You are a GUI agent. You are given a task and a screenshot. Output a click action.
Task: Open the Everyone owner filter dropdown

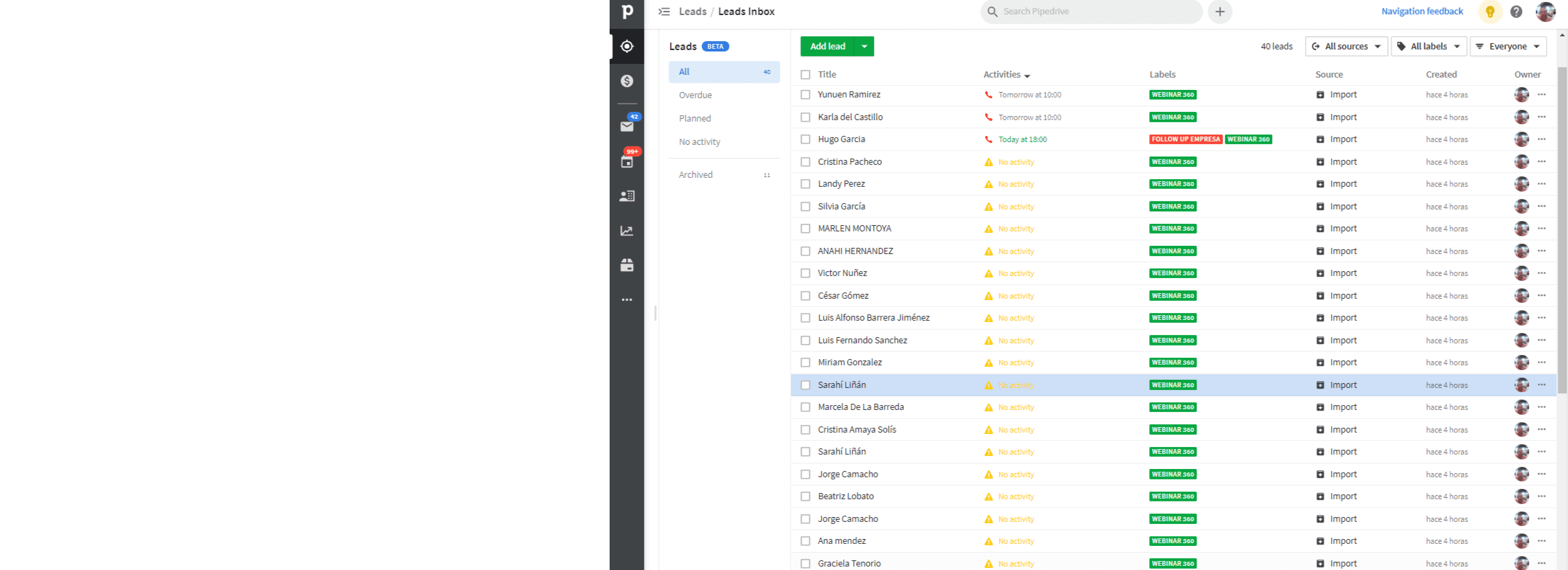pos(1508,46)
